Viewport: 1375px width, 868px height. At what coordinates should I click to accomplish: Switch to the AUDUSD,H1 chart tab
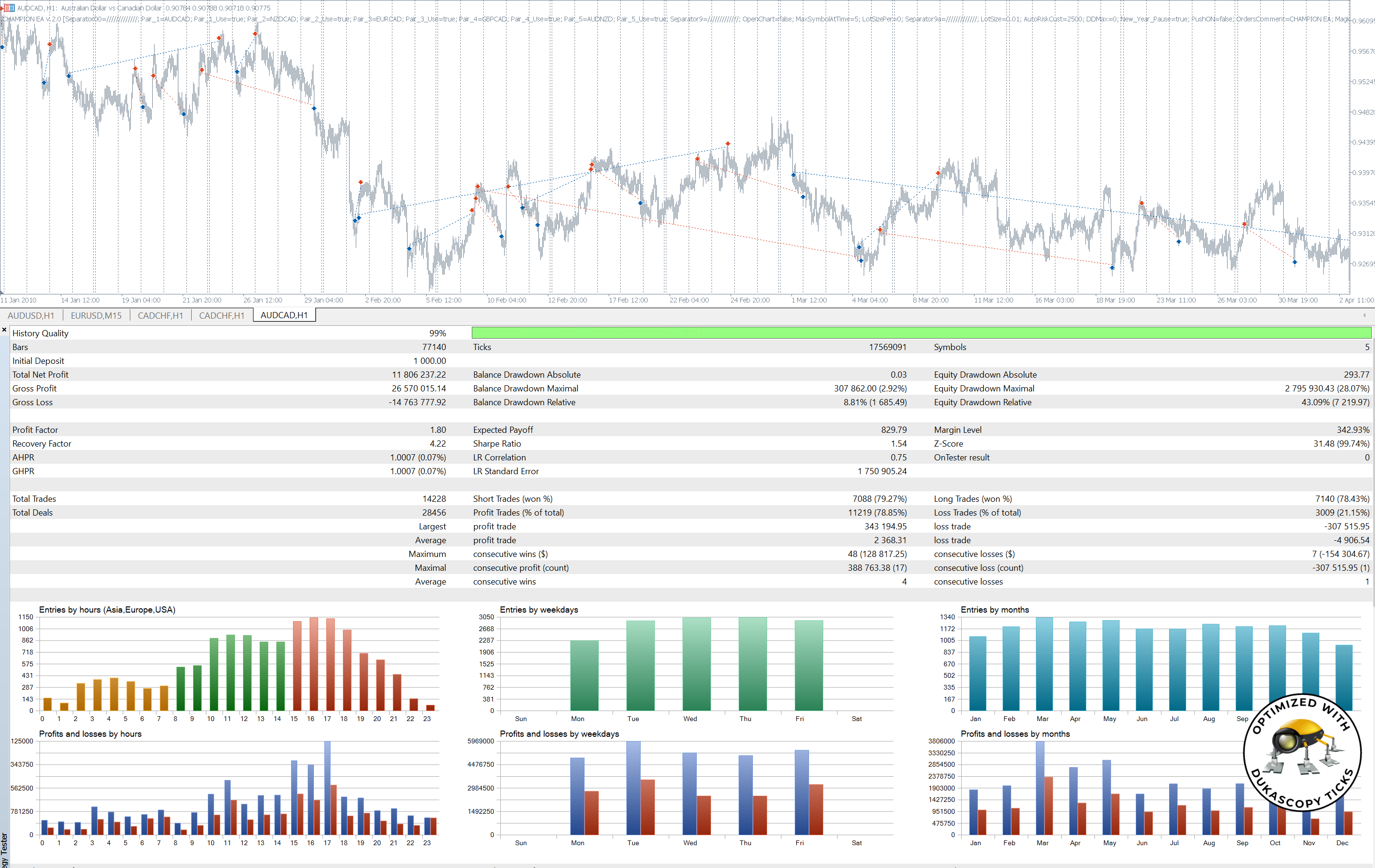pyautogui.click(x=31, y=315)
